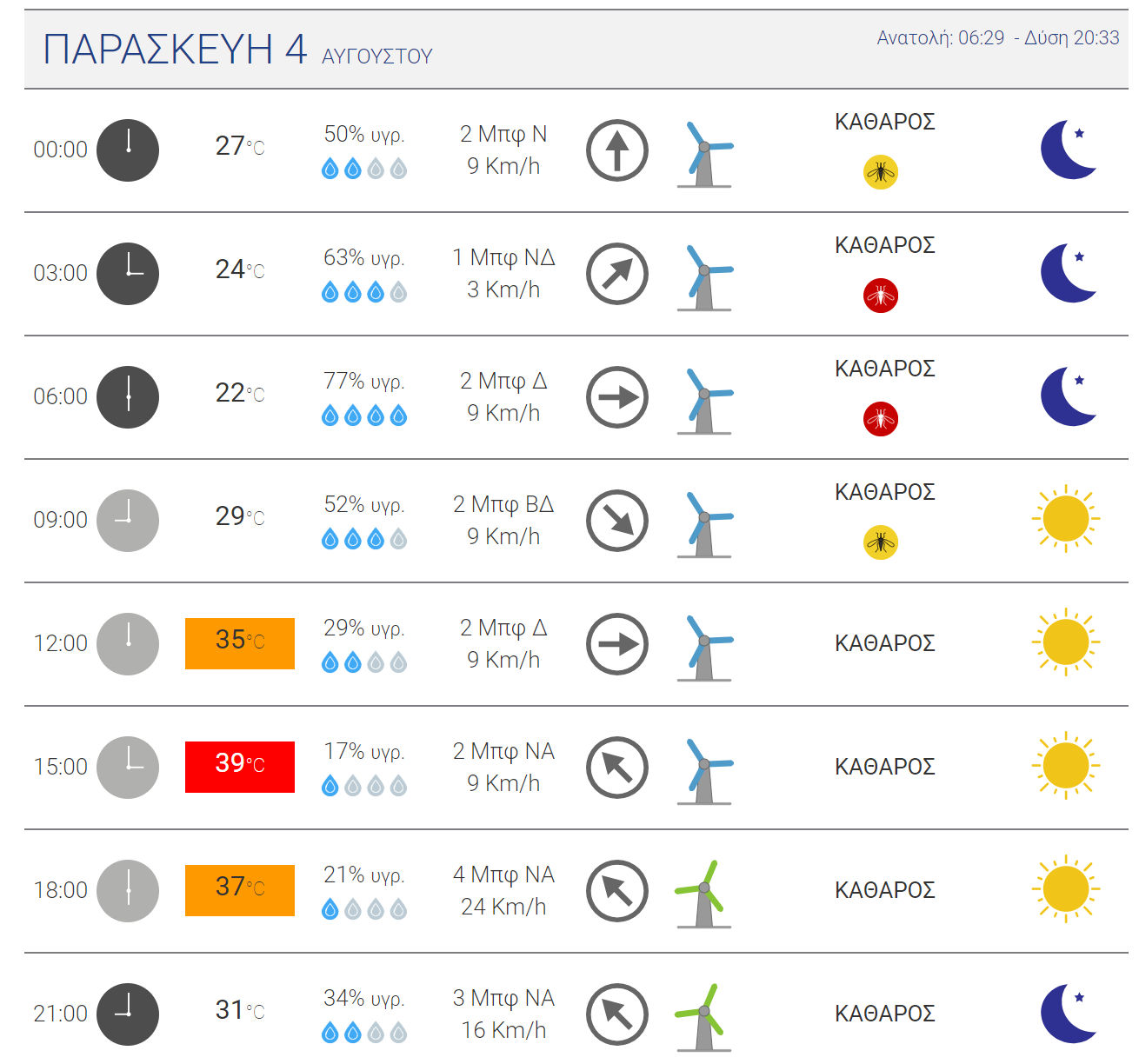Image resolution: width=1139 pixels, height=1064 pixels.
Task: Click the red mosquito icon at 06:00
Action: (881, 419)
